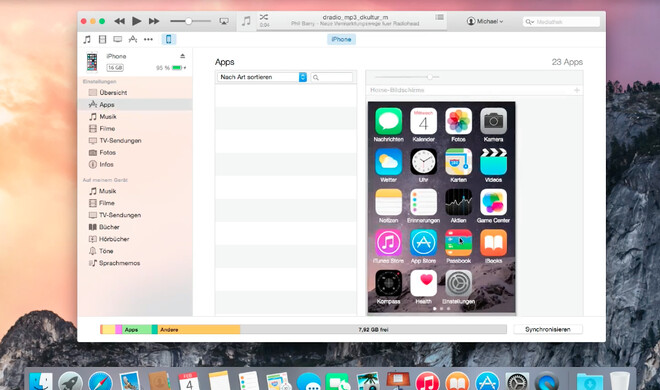Focus the Mediathek search field
The image size is (660, 390).
pos(561,21)
